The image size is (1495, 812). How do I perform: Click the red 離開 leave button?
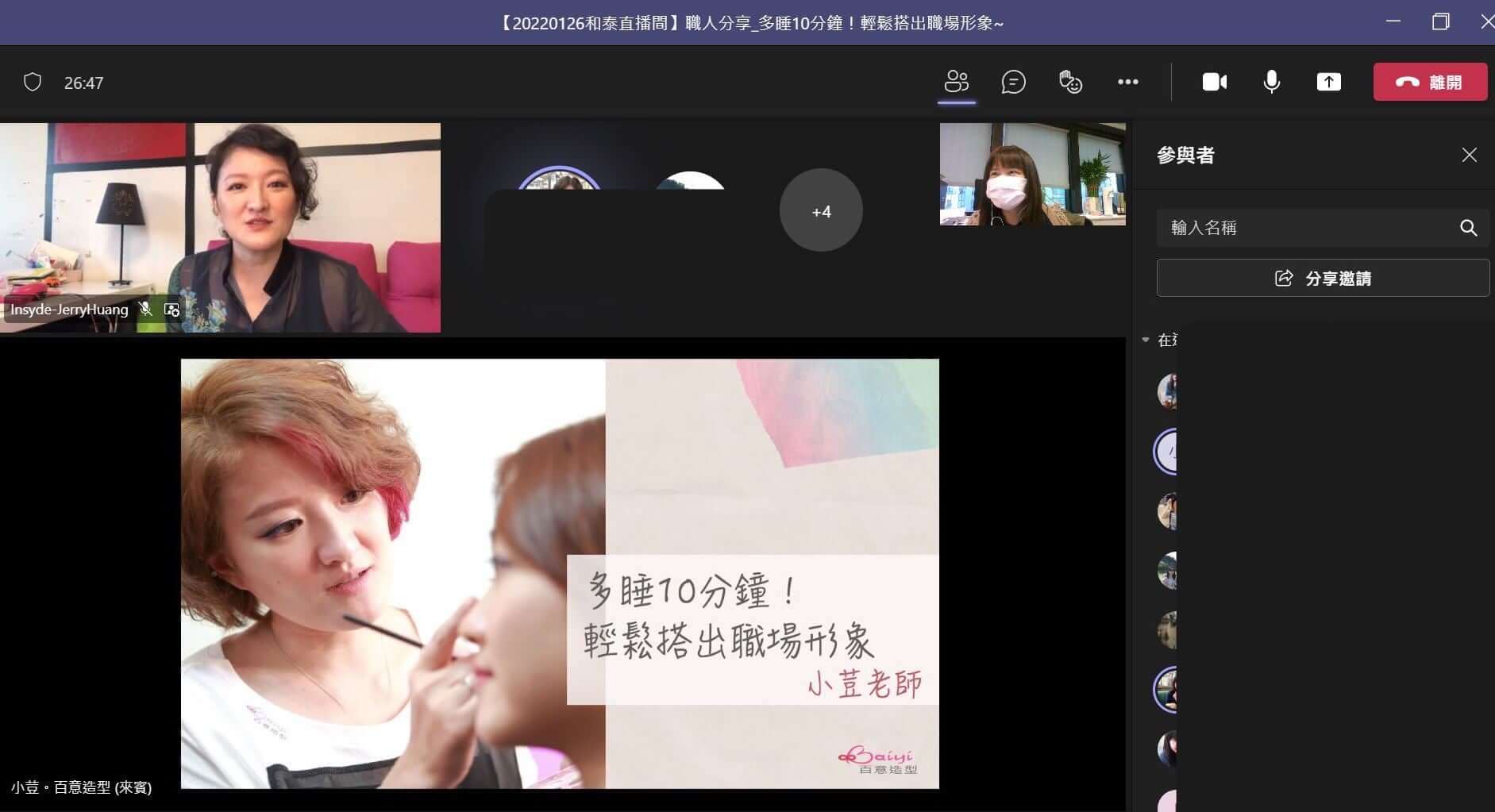coord(1430,81)
